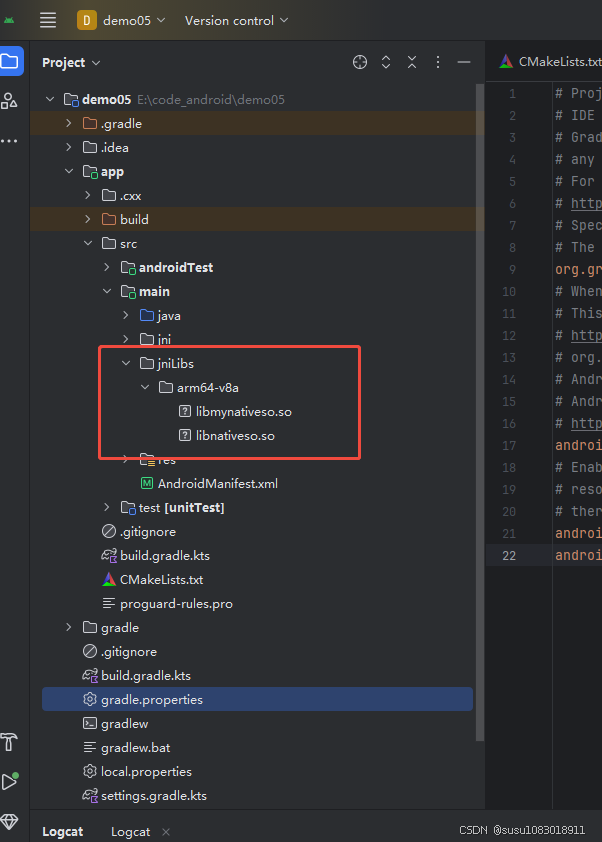Open the Build hammer tool window
This screenshot has width=602, height=842.
10,742
